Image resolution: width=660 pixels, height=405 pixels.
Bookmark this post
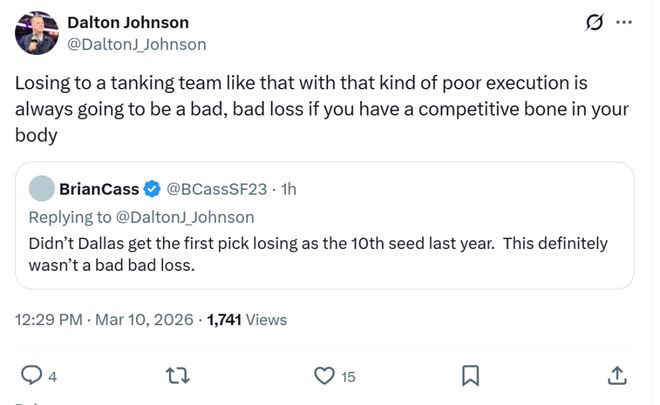[x=470, y=376]
